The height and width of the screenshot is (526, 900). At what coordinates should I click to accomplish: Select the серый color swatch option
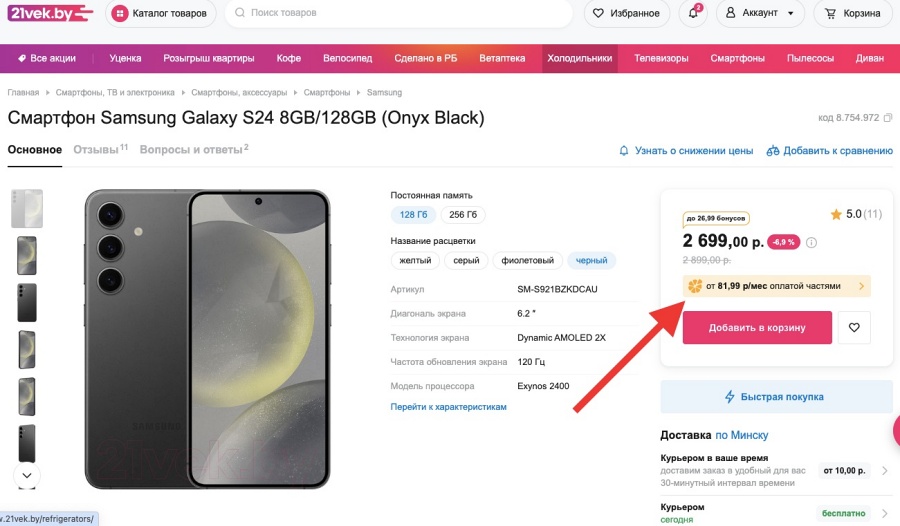click(x=466, y=261)
